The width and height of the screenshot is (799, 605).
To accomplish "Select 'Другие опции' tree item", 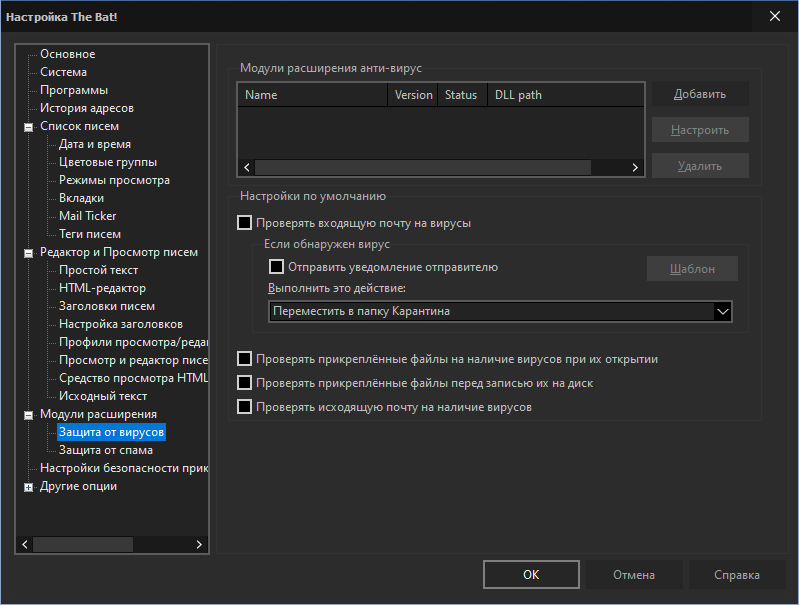I will [x=78, y=486].
